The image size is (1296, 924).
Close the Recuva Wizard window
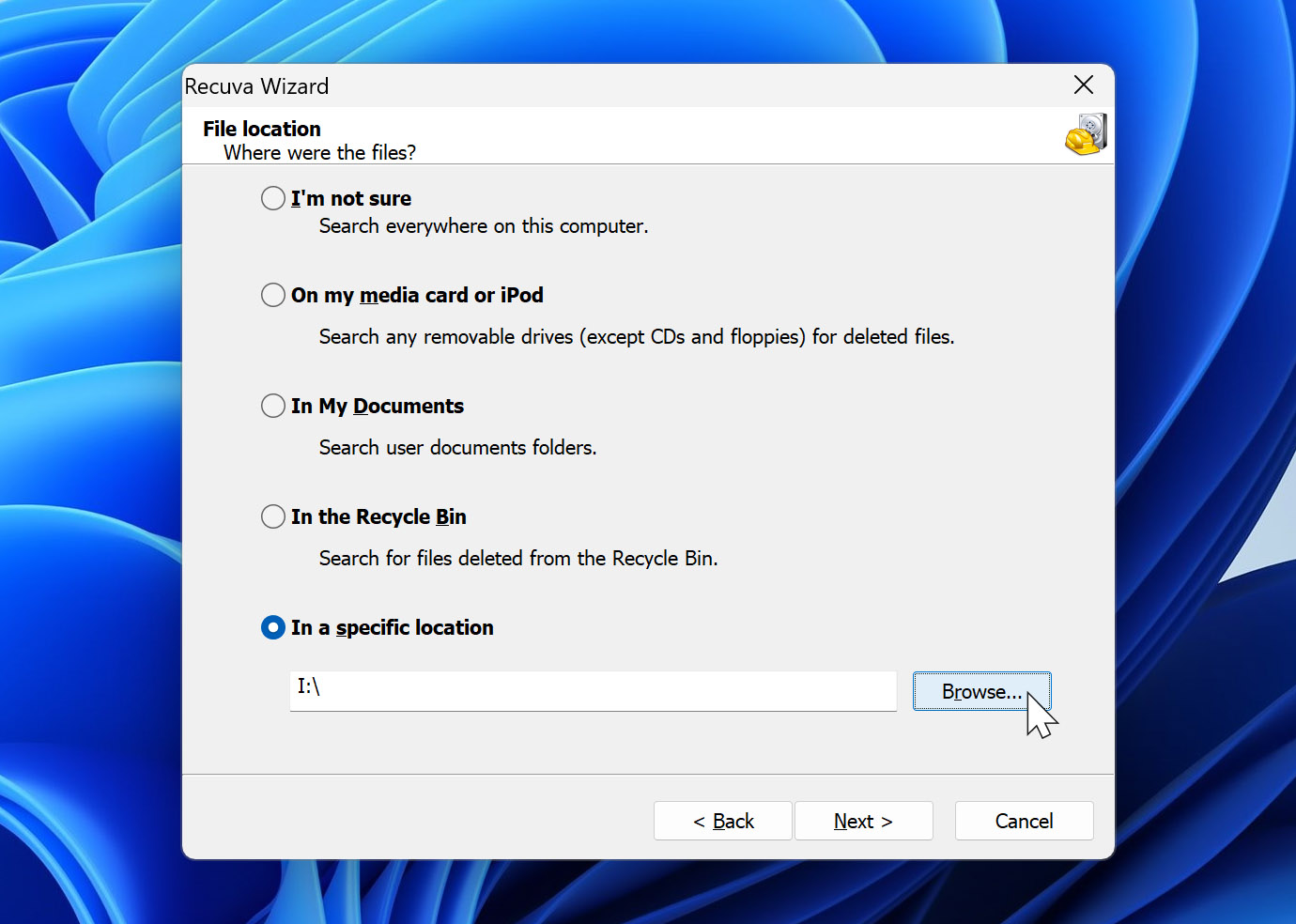point(1083,85)
